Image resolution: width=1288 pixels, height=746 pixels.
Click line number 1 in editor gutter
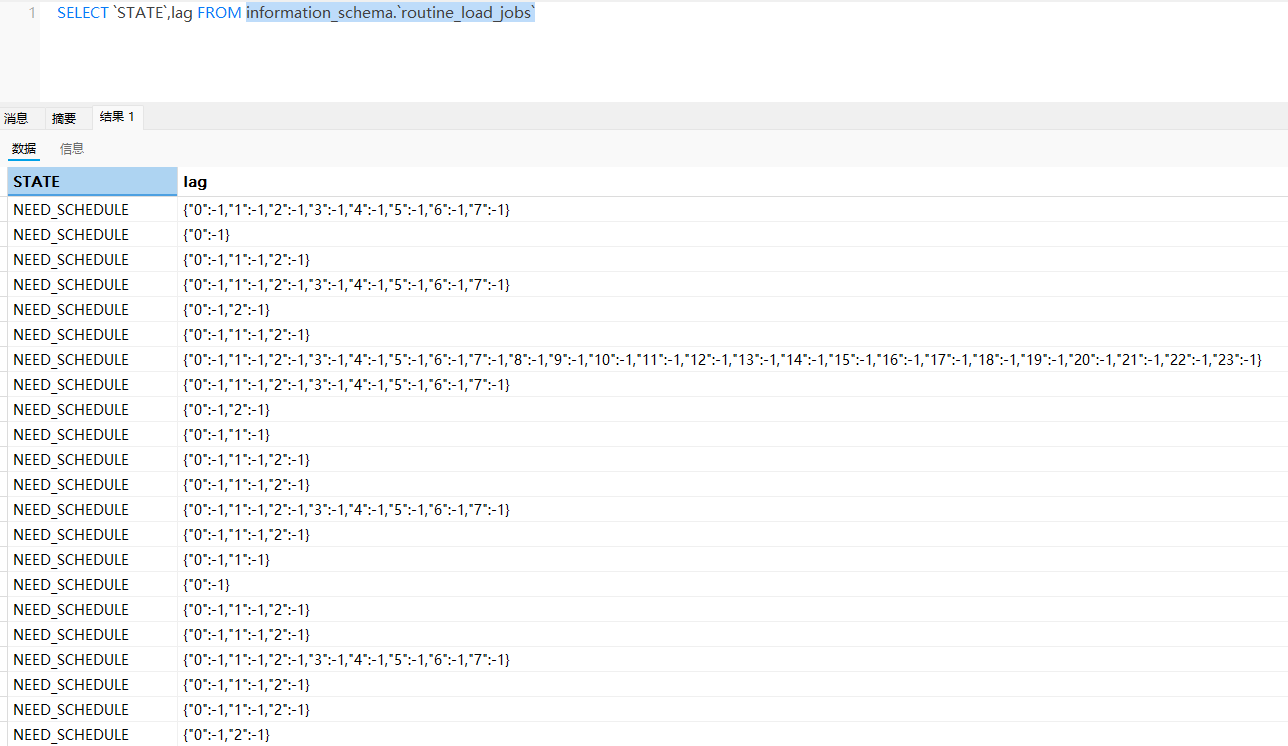(32, 13)
